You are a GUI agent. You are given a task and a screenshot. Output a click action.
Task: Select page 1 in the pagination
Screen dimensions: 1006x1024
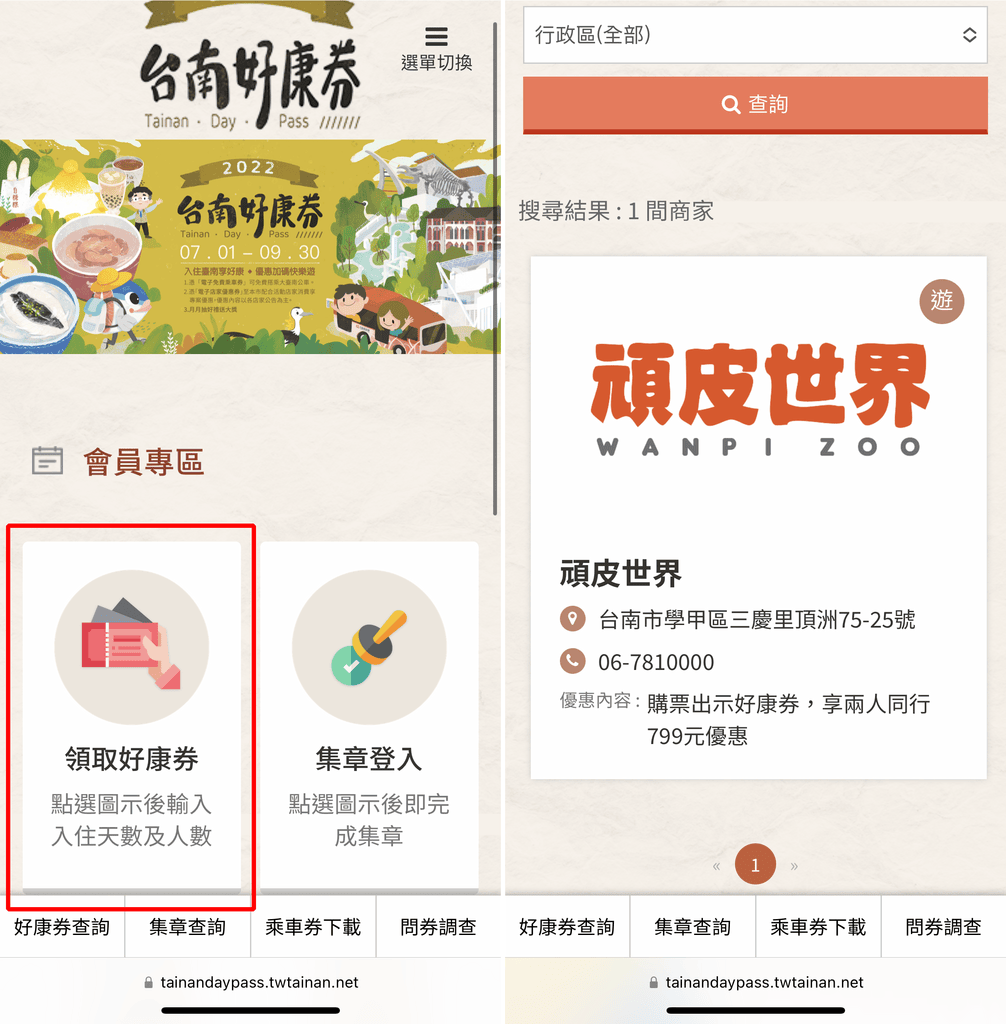pos(755,865)
